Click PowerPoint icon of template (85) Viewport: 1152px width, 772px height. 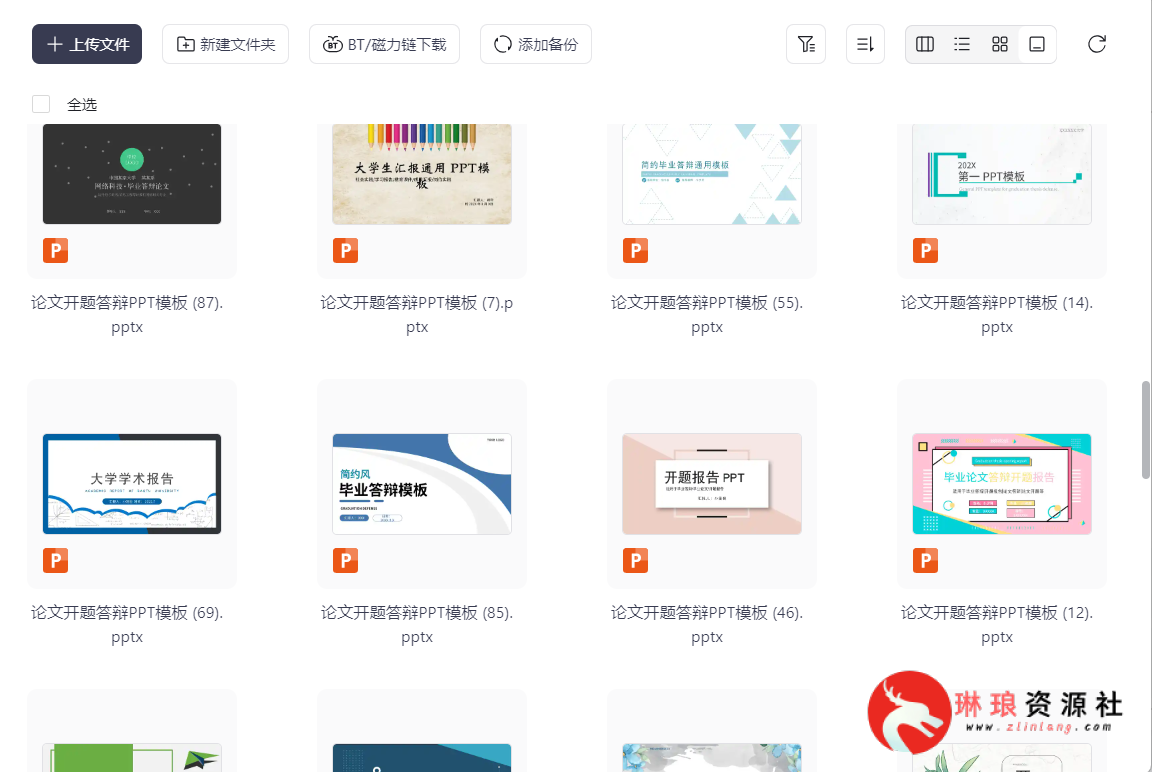(x=345, y=560)
